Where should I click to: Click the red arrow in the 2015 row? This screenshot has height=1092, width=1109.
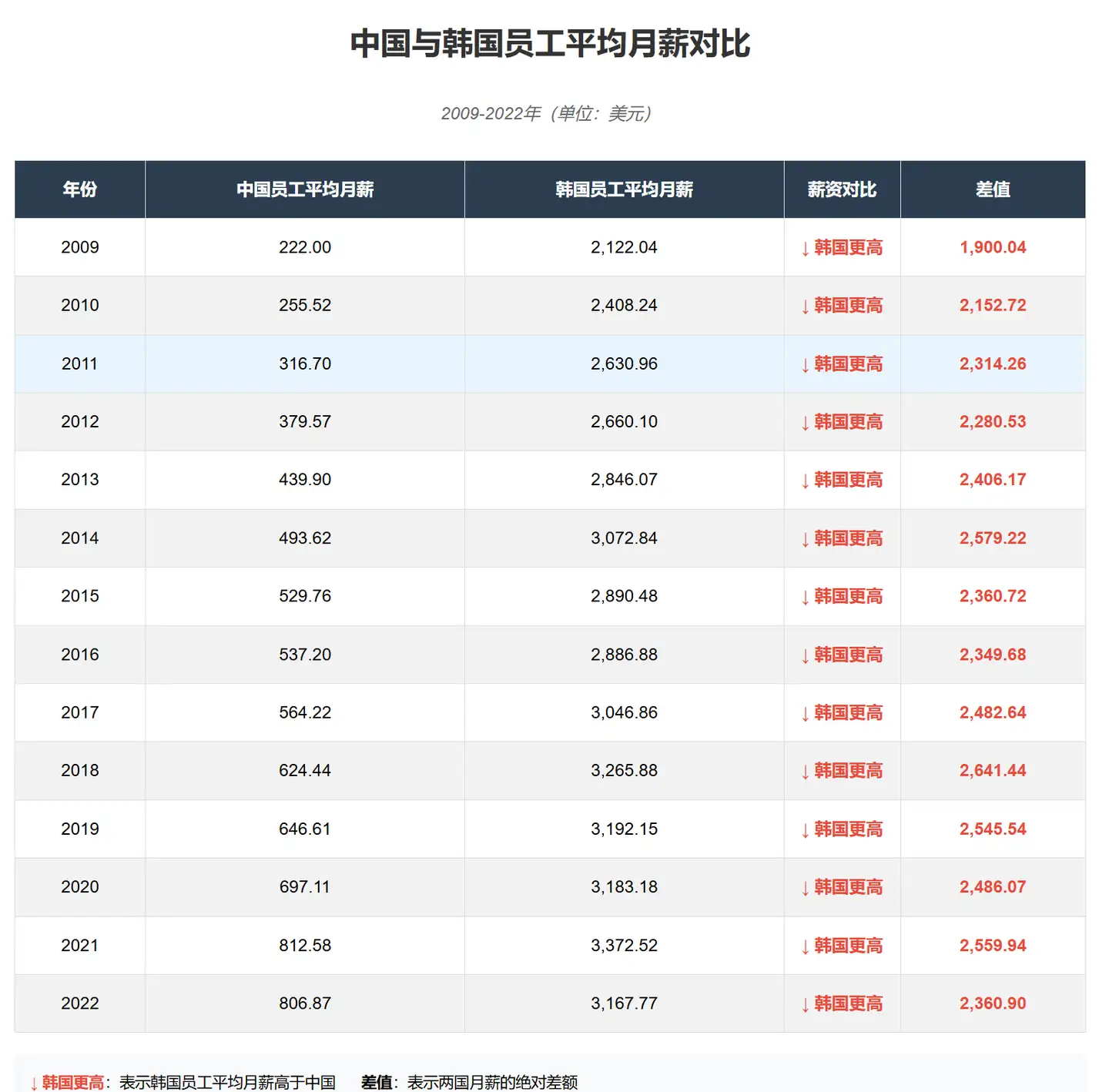point(805,598)
